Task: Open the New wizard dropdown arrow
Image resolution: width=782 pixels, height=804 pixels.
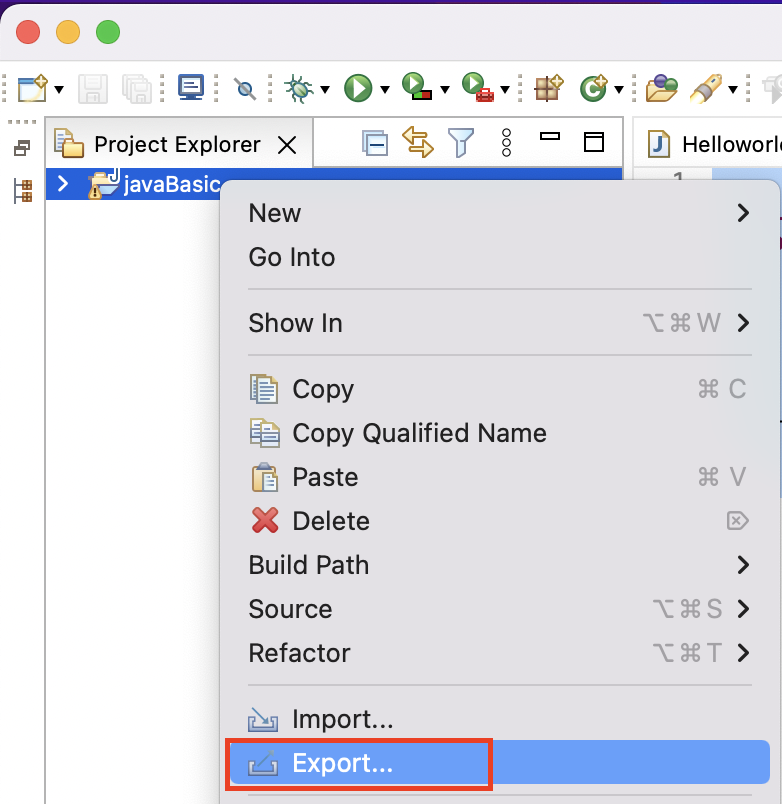Action: pos(59,90)
